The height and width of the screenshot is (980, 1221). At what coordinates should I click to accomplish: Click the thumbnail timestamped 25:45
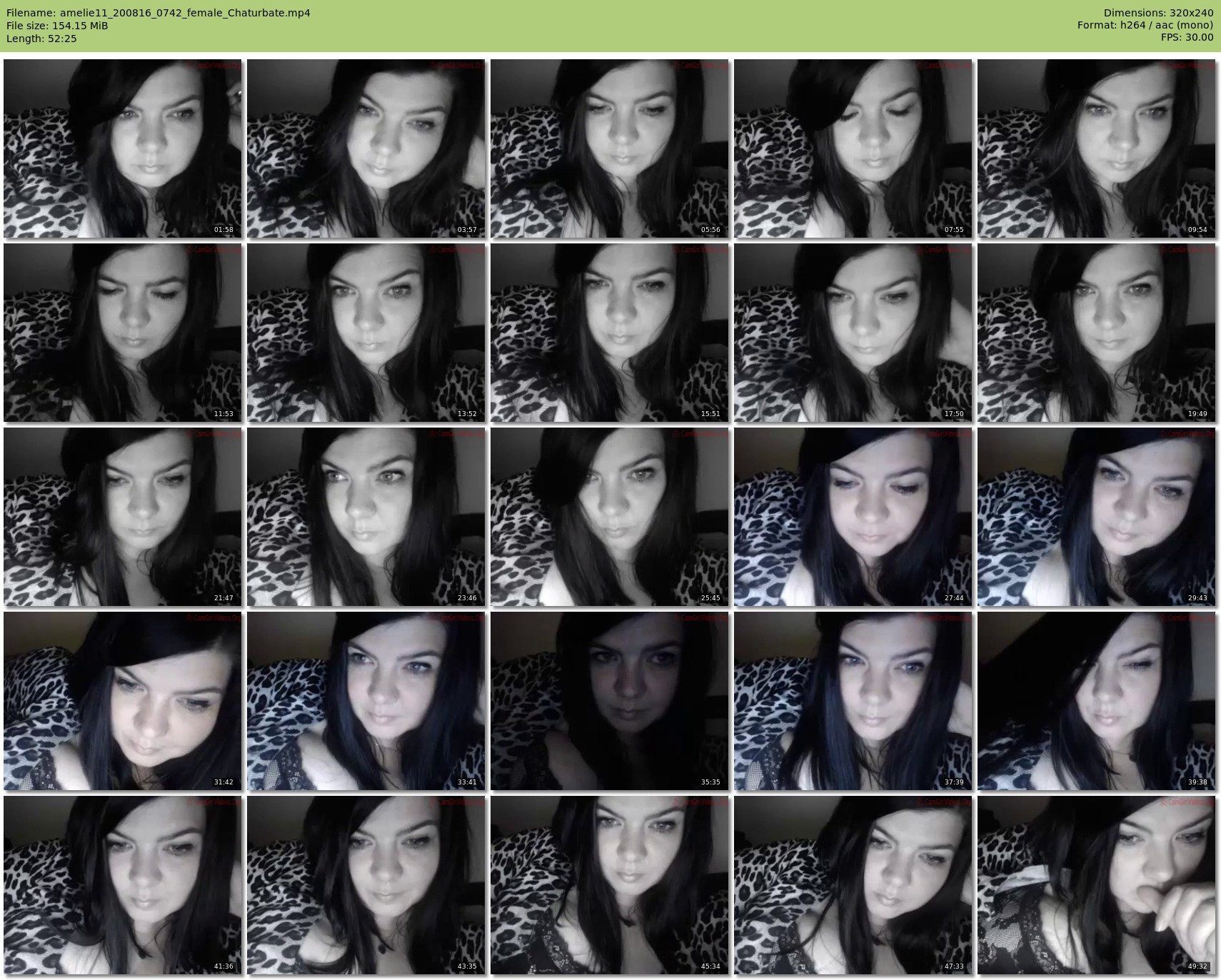click(x=610, y=517)
